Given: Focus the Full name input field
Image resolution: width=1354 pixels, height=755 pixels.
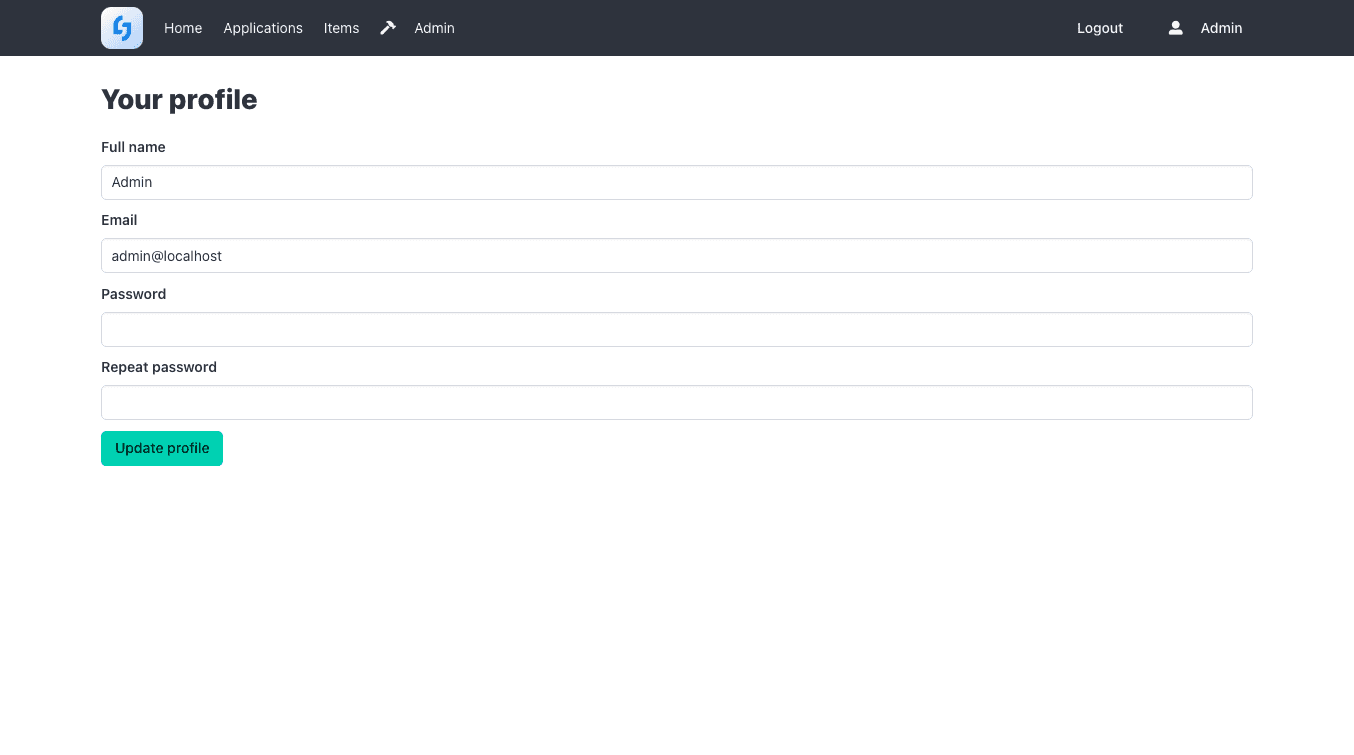Looking at the screenshot, I should pyautogui.click(x=677, y=182).
